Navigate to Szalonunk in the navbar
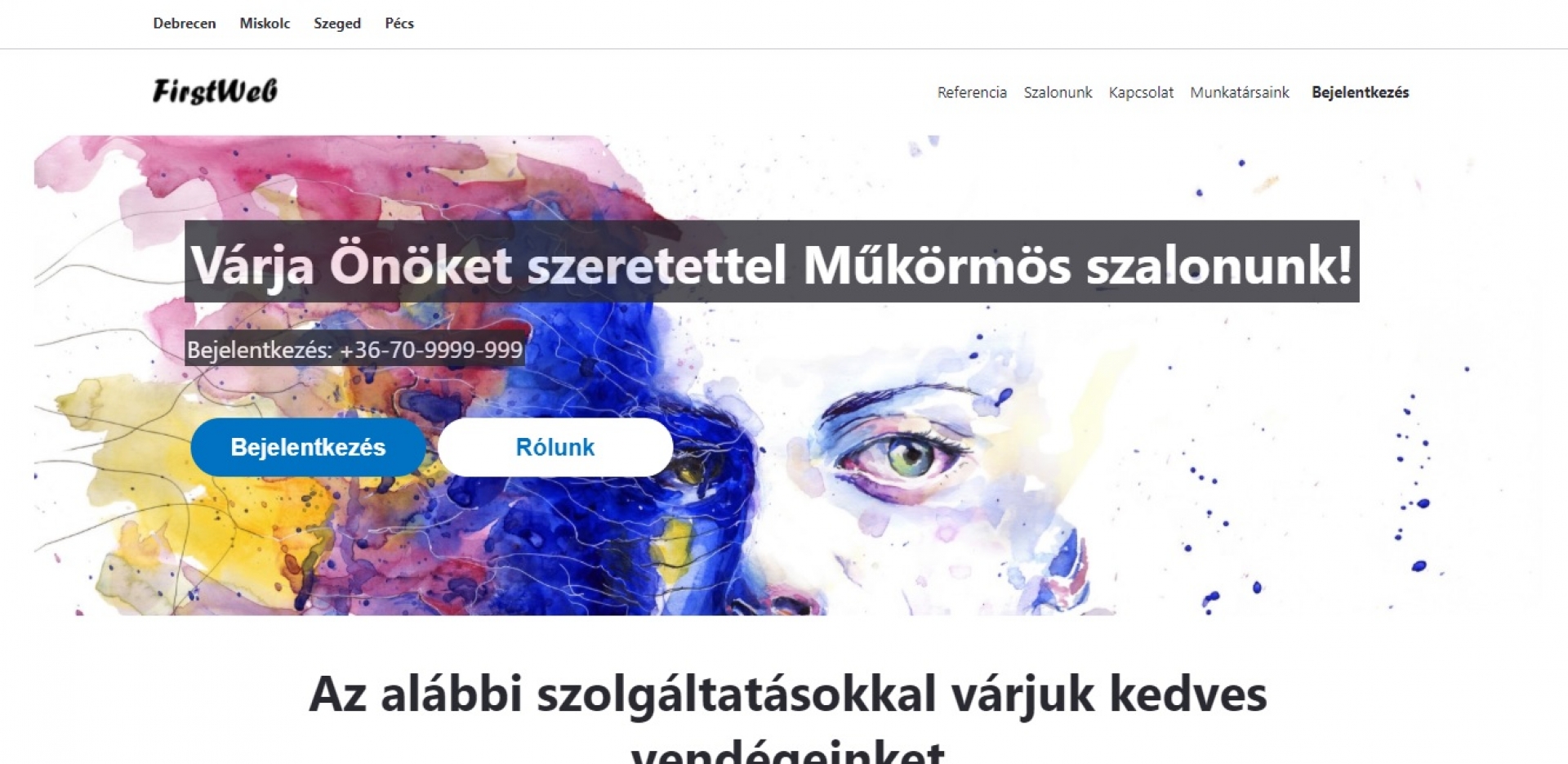This screenshot has height=764, width=1568. [x=1058, y=92]
